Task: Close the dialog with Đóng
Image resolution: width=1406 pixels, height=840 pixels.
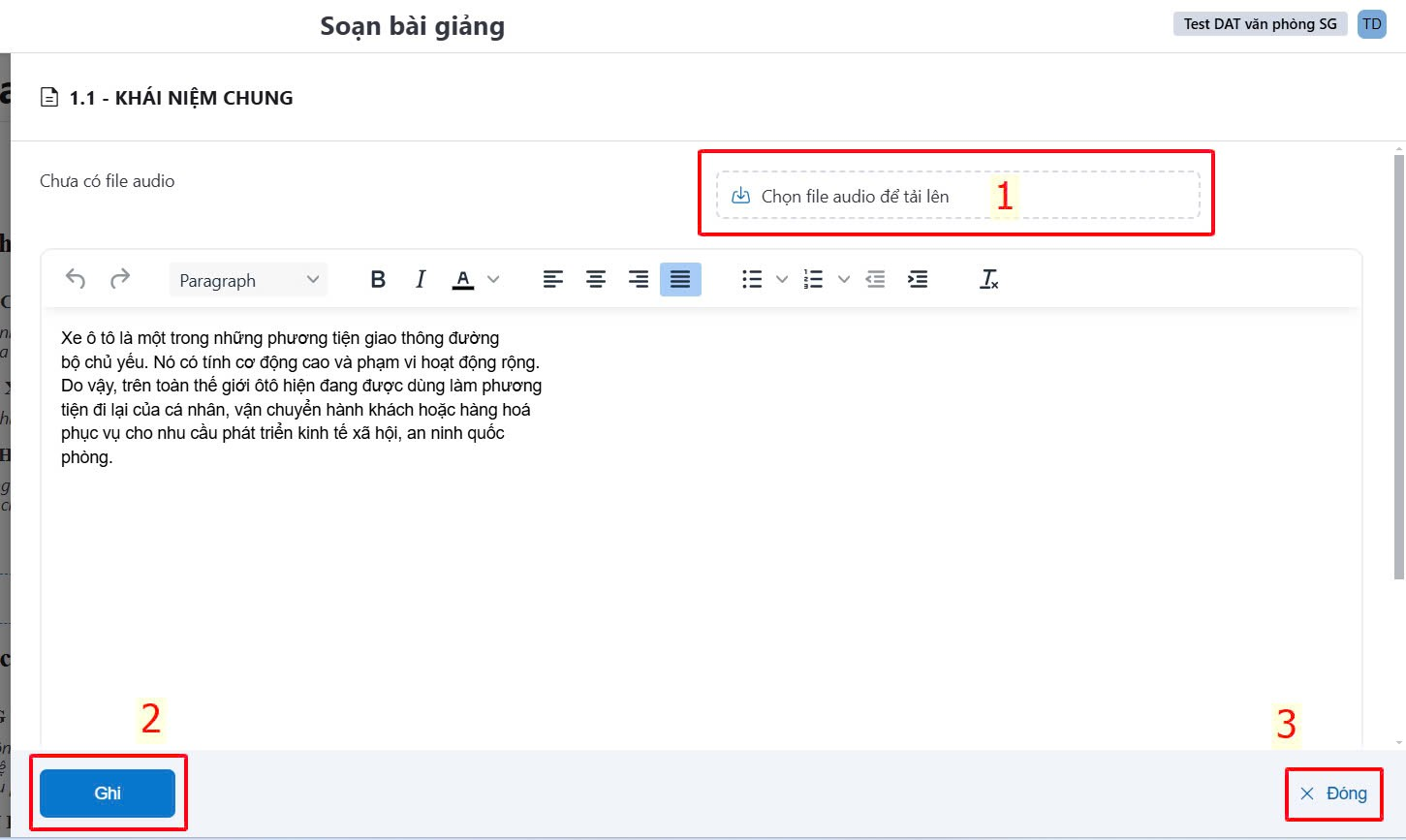Action: point(1334,793)
